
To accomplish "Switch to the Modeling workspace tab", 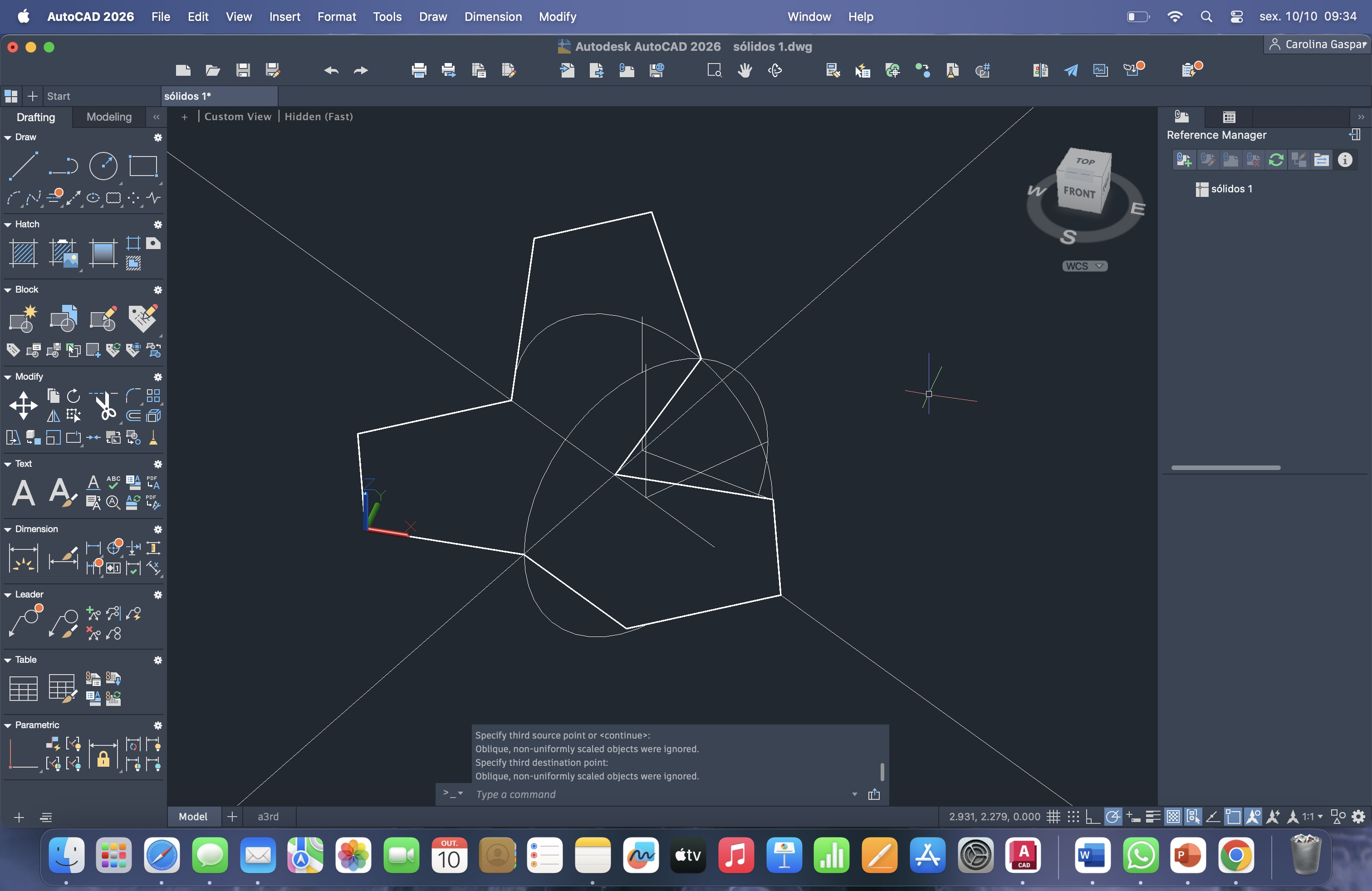I will pyautogui.click(x=108, y=117).
